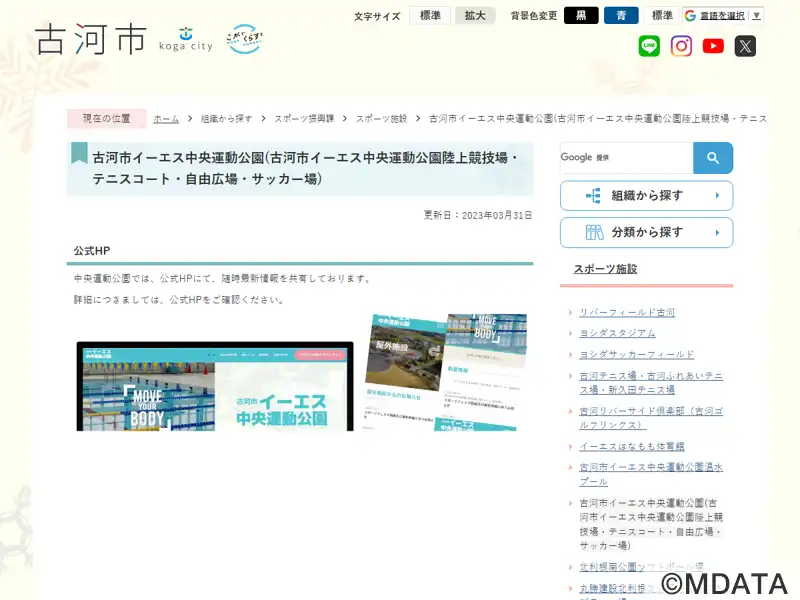Viewport: 800px width, 600px height.
Task: Select the black background color swatch
Action: coord(581,16)
